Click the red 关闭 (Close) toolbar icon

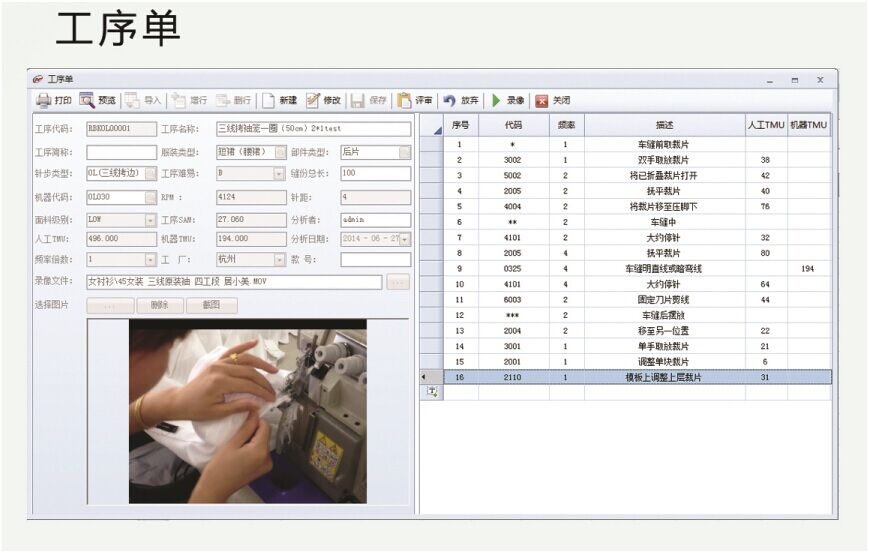click(x=542, y=101)
